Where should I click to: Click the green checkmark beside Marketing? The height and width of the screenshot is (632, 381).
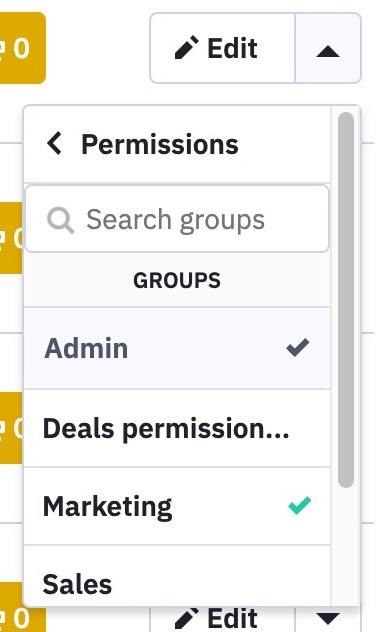click(300, 505)
